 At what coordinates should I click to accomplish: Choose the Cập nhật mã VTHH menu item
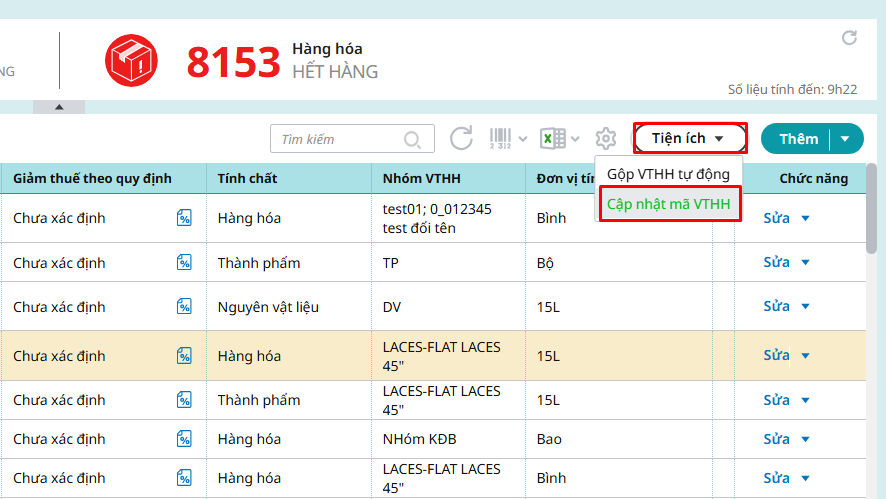(668, 205)
